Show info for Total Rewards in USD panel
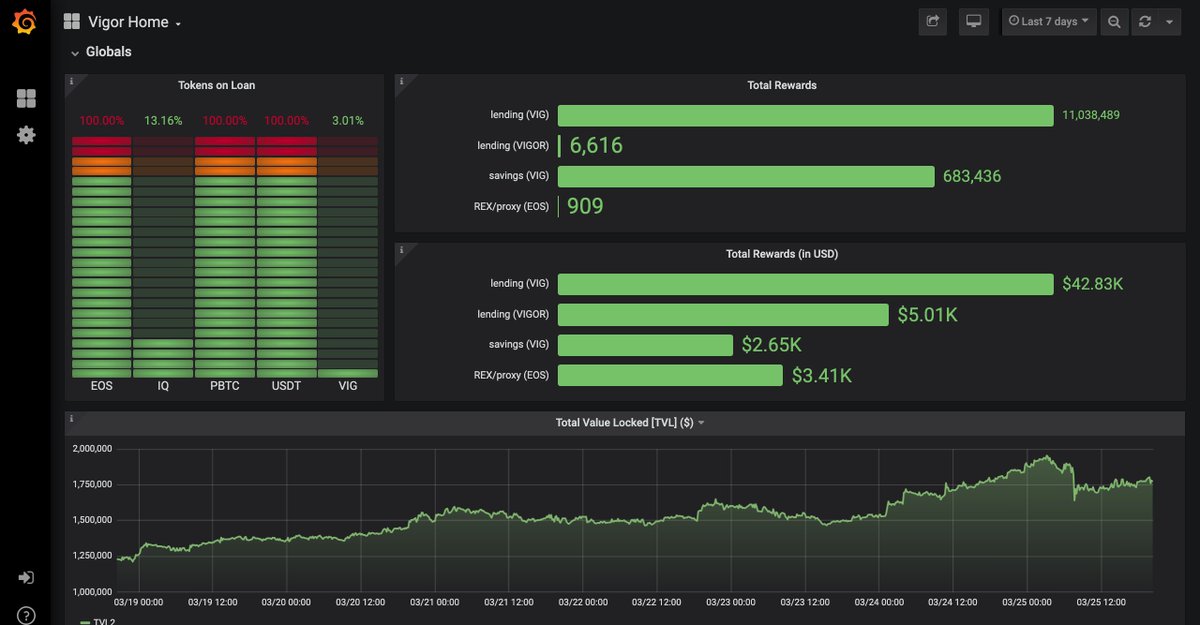Image resolution: width=1200 pixels, height=625 pixels. pyautogui.click(x=400, y=249)
